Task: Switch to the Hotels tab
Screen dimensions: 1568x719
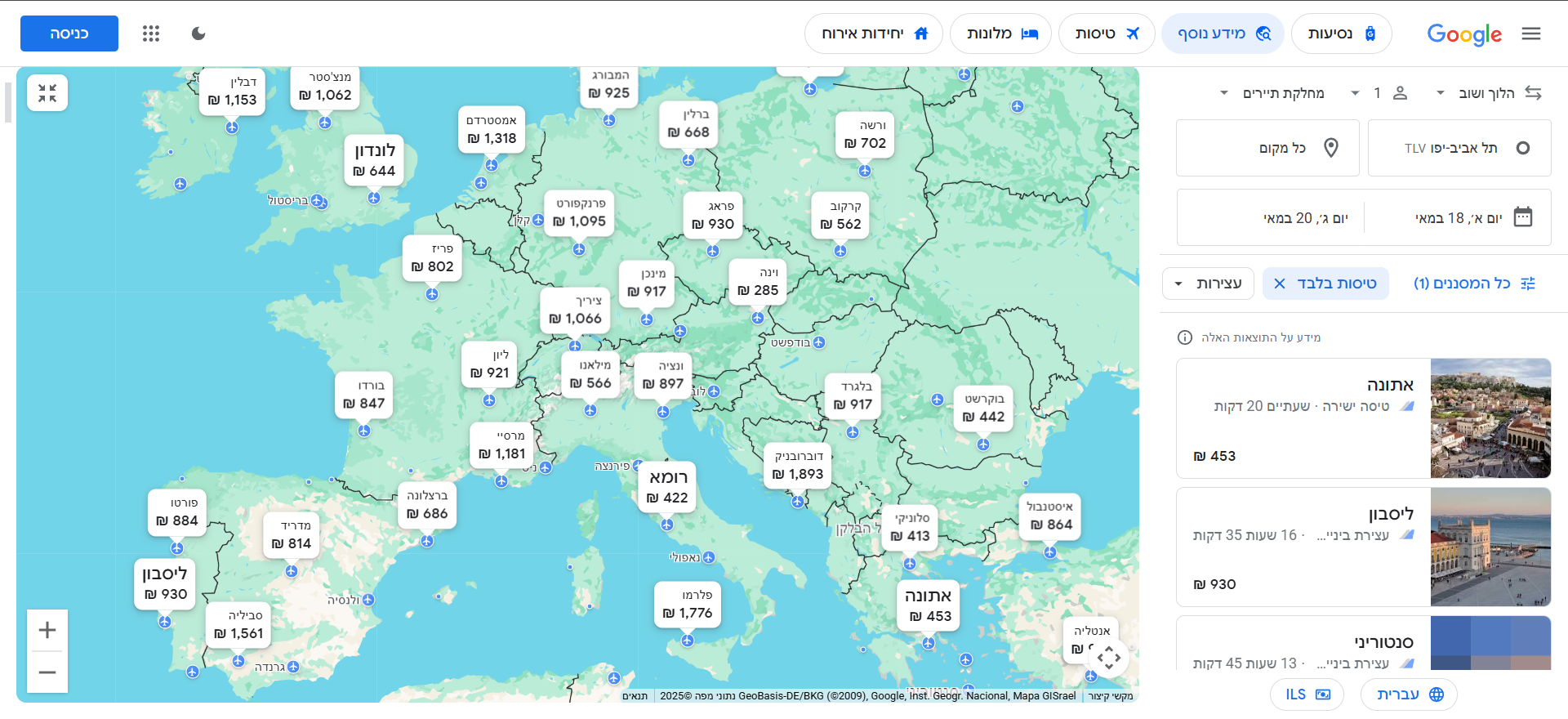Action: (x=1001, y=33)
